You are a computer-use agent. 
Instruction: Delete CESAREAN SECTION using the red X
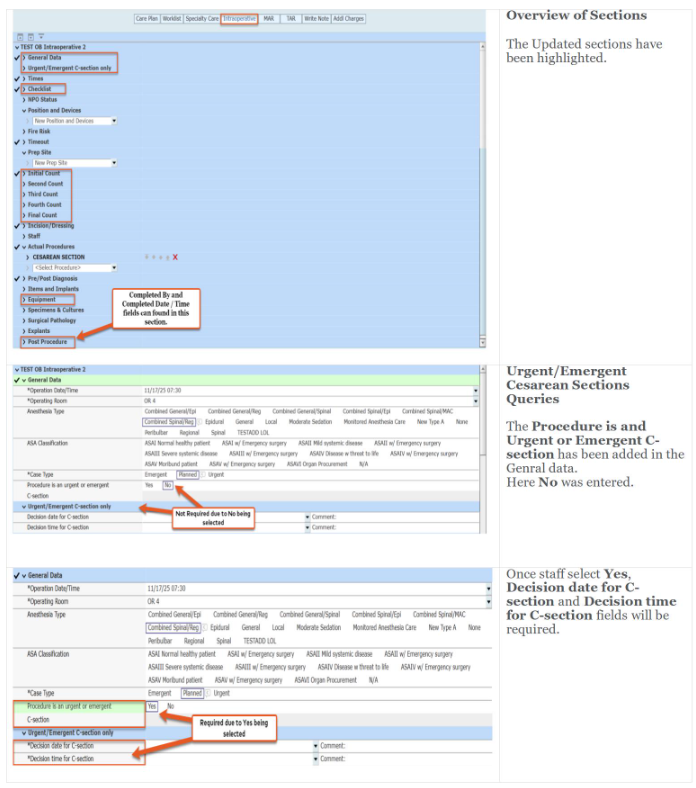[175, 257]
